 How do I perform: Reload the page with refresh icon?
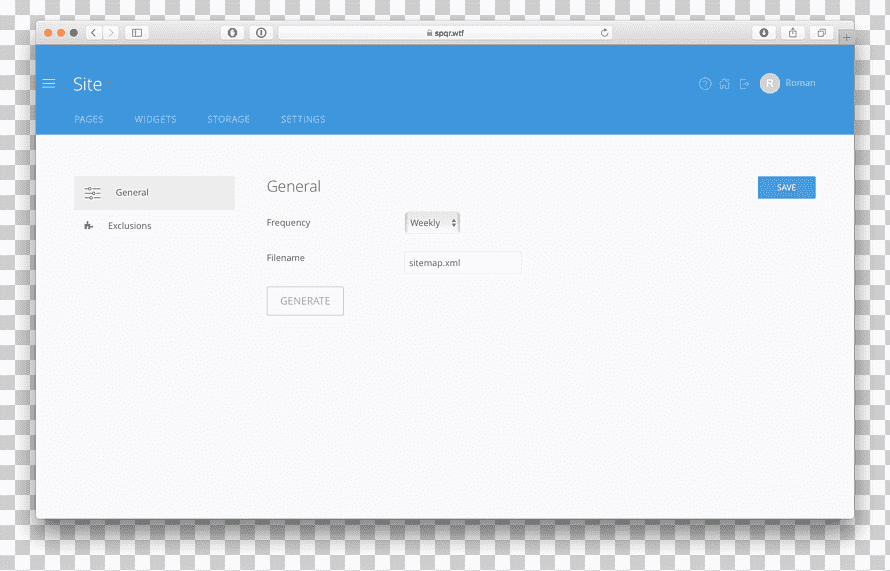[604, 33]
